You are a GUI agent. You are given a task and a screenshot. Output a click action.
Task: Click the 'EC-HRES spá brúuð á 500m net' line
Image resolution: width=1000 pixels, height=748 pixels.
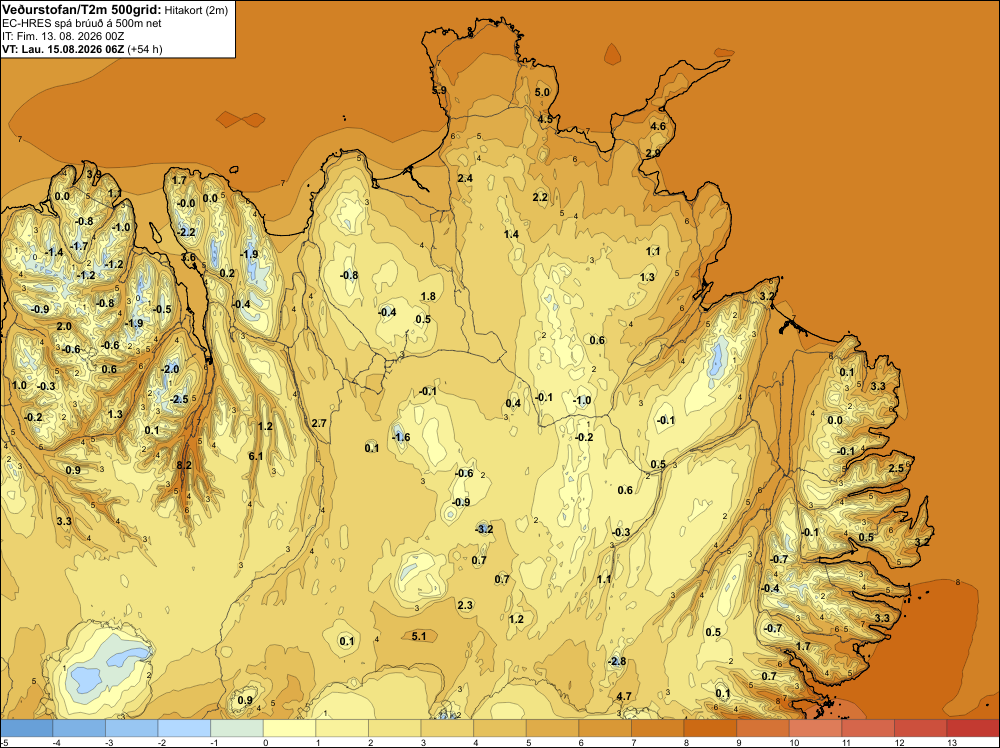point(82,23)
